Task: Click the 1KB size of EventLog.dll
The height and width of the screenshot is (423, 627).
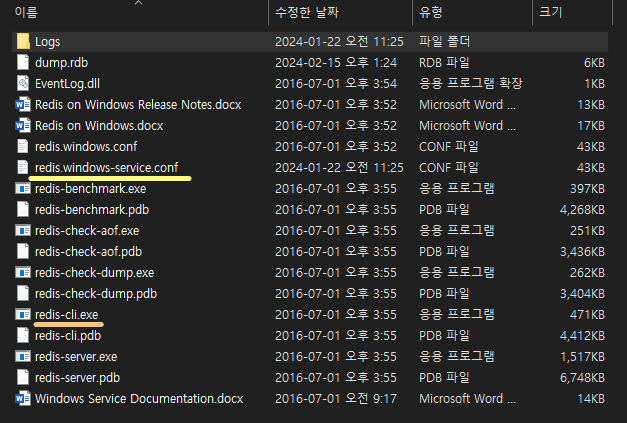Action: click(x=594, y=84)
